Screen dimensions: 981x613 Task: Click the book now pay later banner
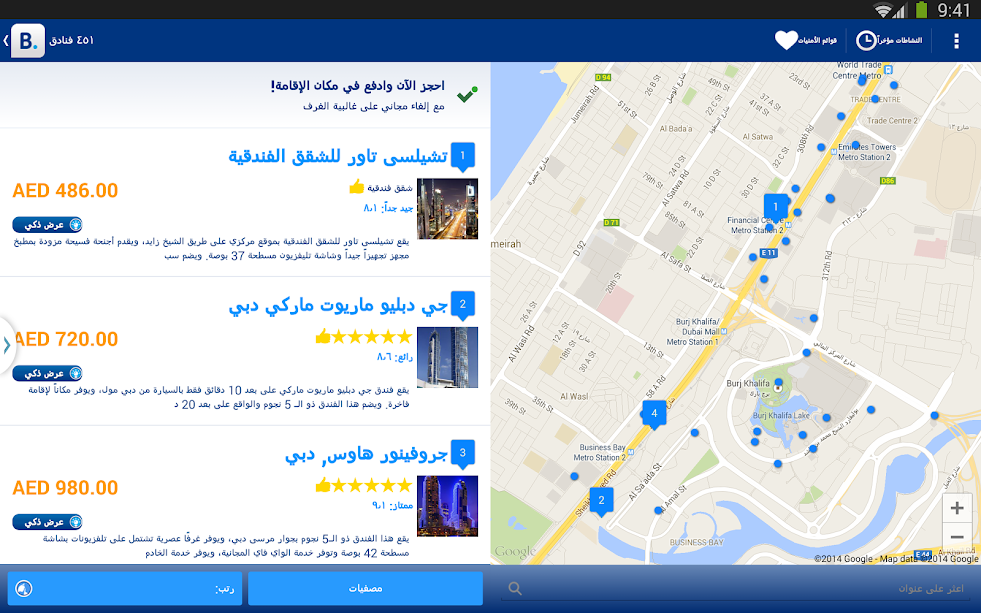tap(245, 95)
